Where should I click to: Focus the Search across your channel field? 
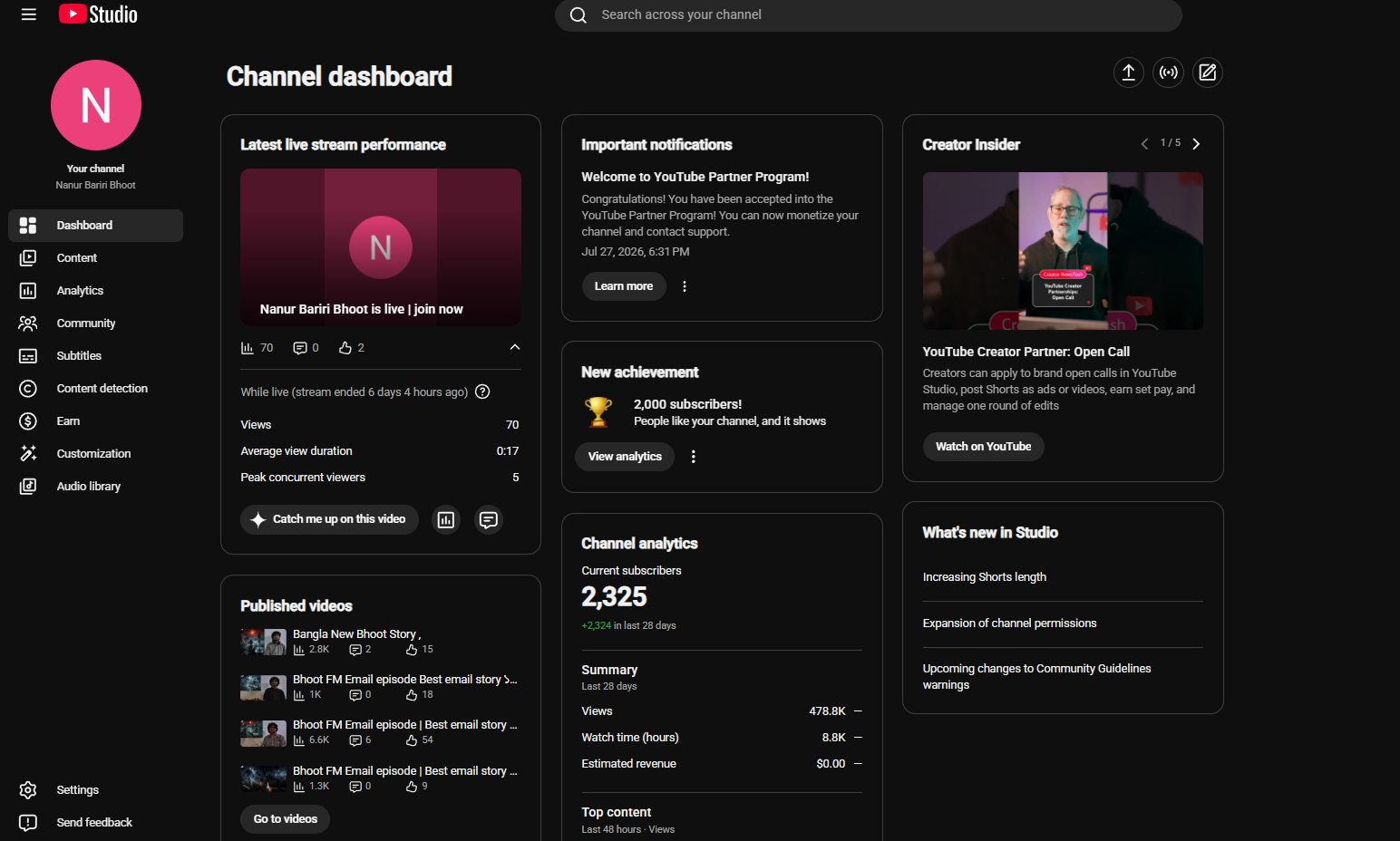click(869, 15)
